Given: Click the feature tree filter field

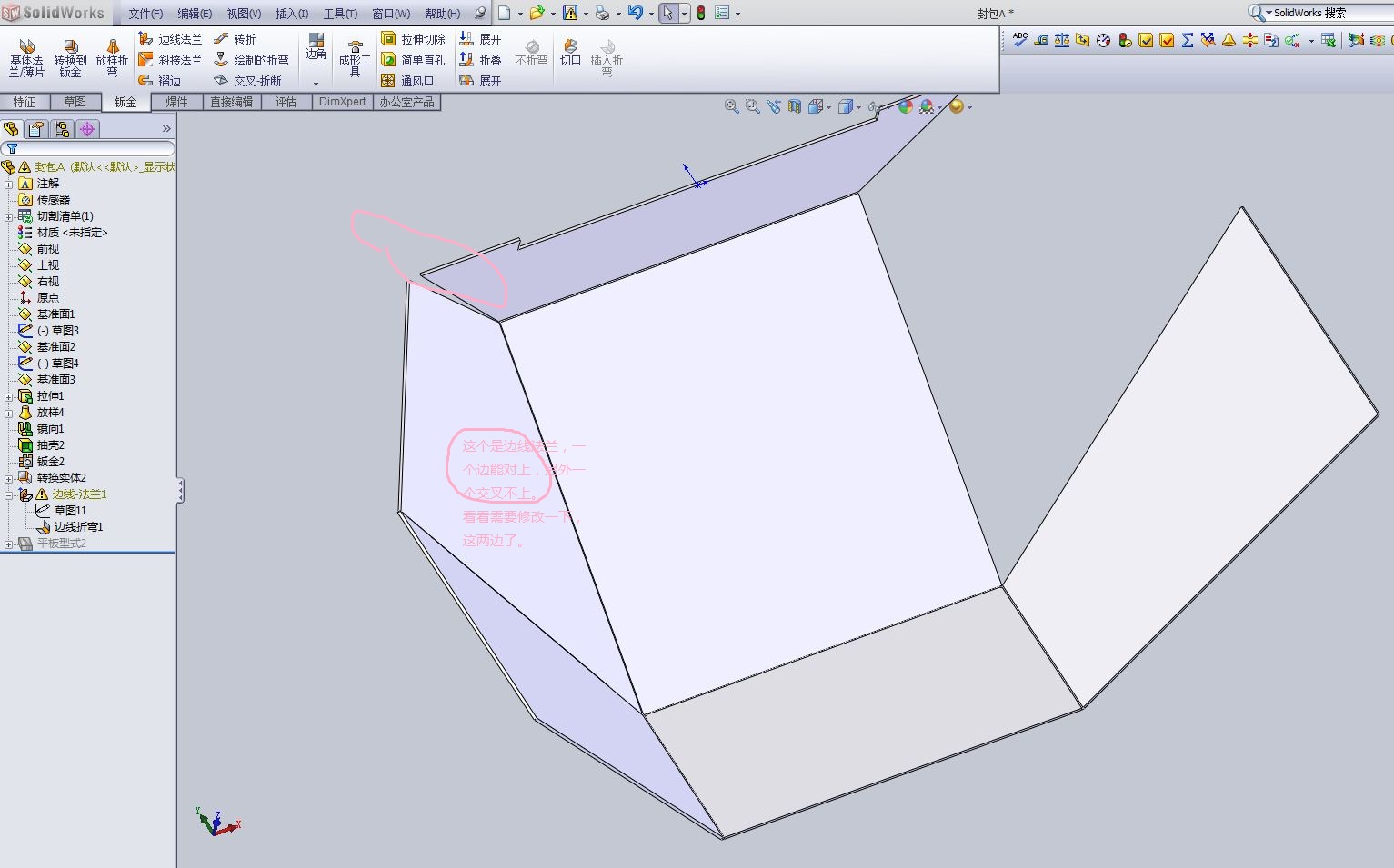Looking at the screenshot, I should pos(88,148).
